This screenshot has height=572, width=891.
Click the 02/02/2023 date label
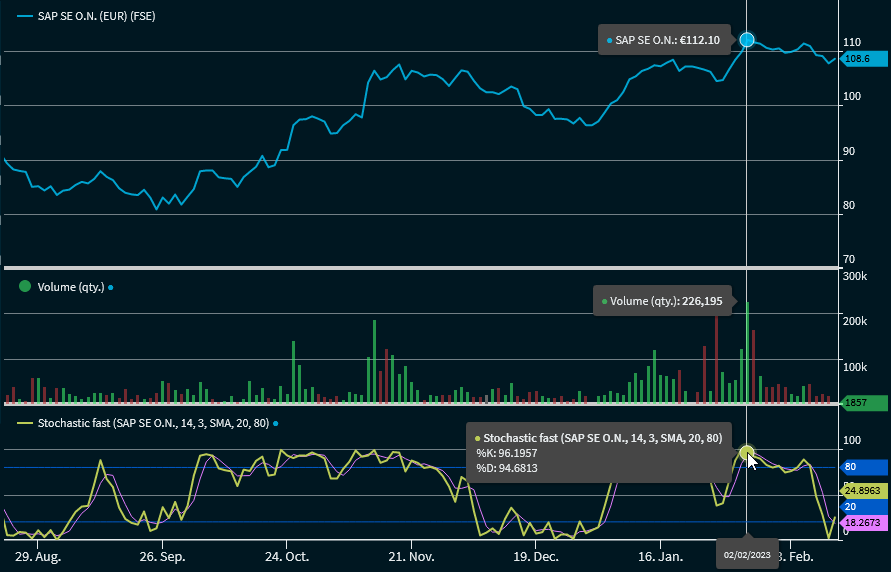[746, 555]
